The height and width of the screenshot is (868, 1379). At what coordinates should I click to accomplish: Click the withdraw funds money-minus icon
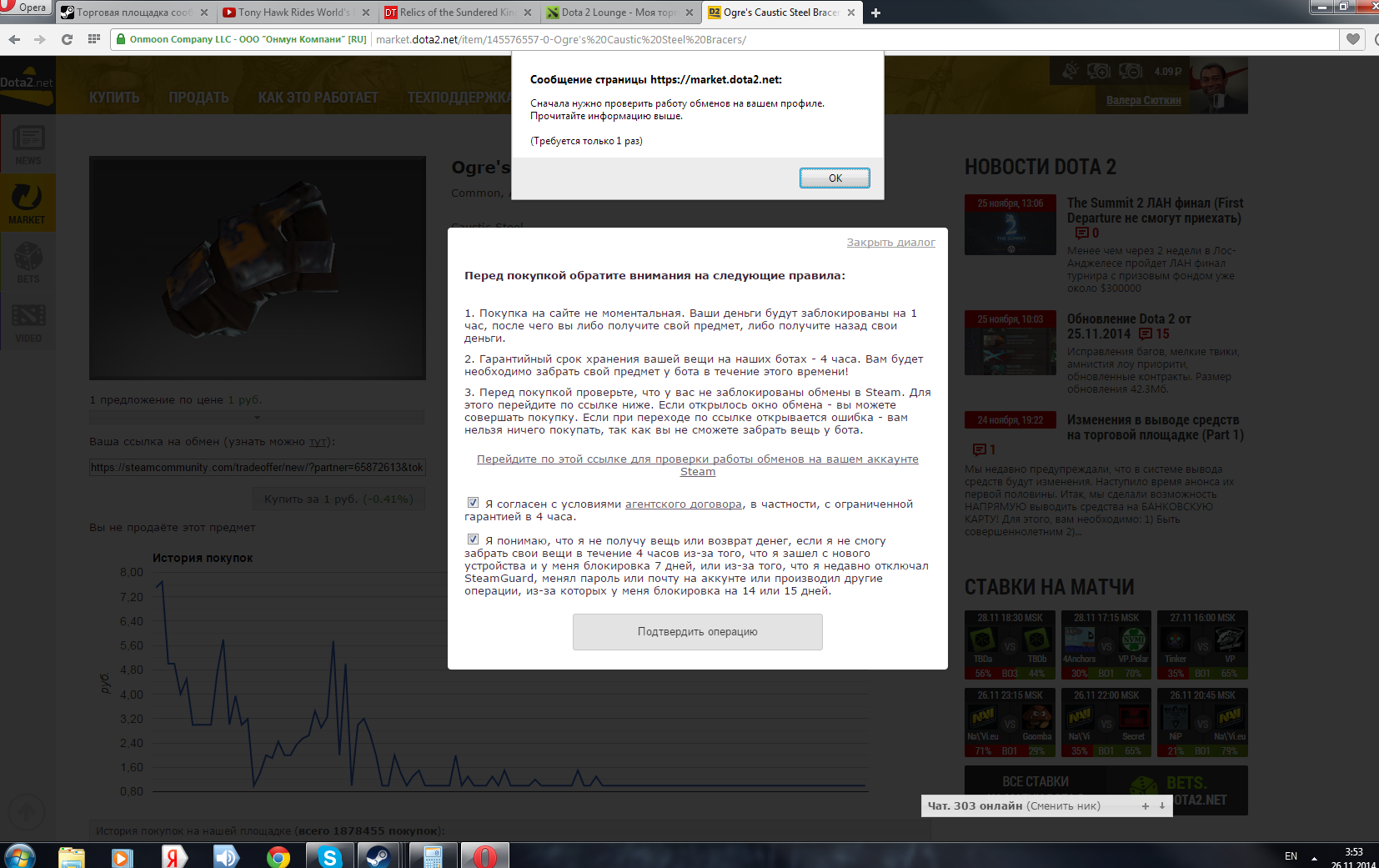coord(1131,71)
